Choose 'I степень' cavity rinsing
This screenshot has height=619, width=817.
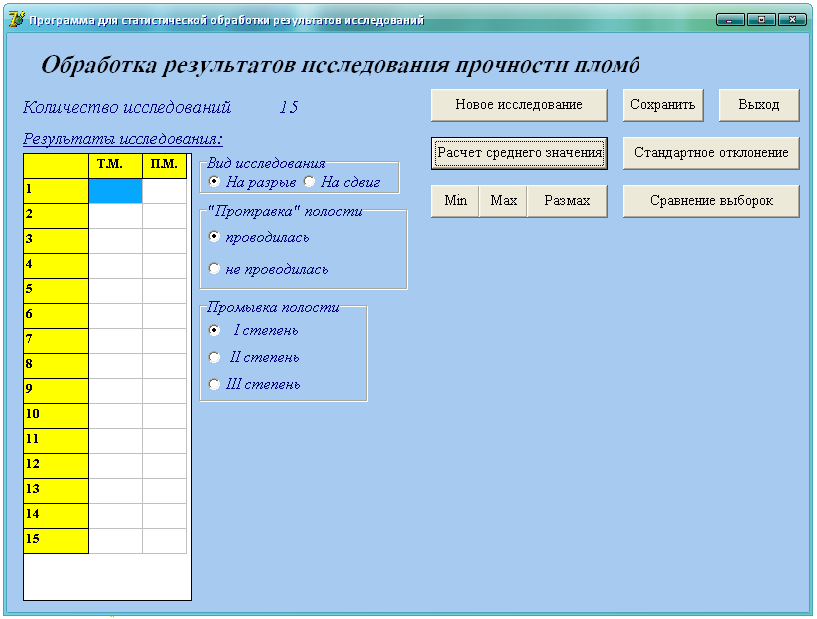pos(214,330)
